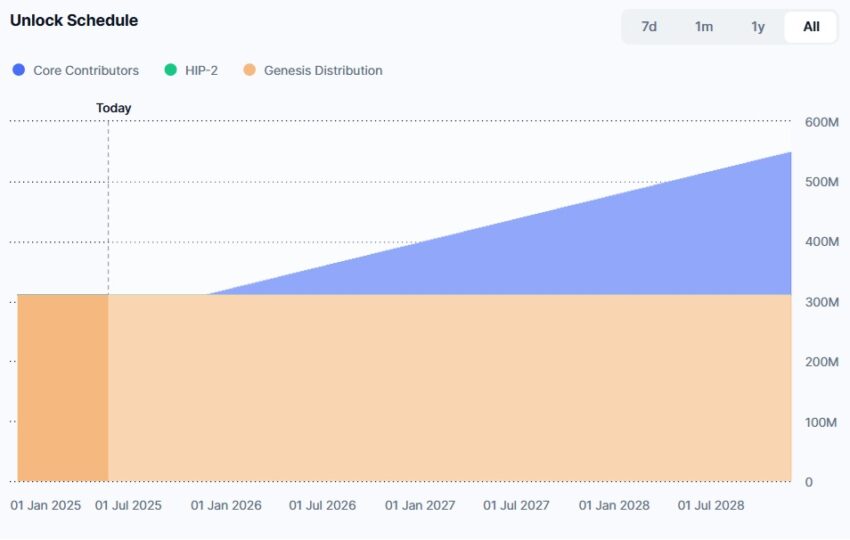The height and width of the screenshot is (540, 850).
Task: Click the Unlock Schedule heading
Action: pos(74,21)
